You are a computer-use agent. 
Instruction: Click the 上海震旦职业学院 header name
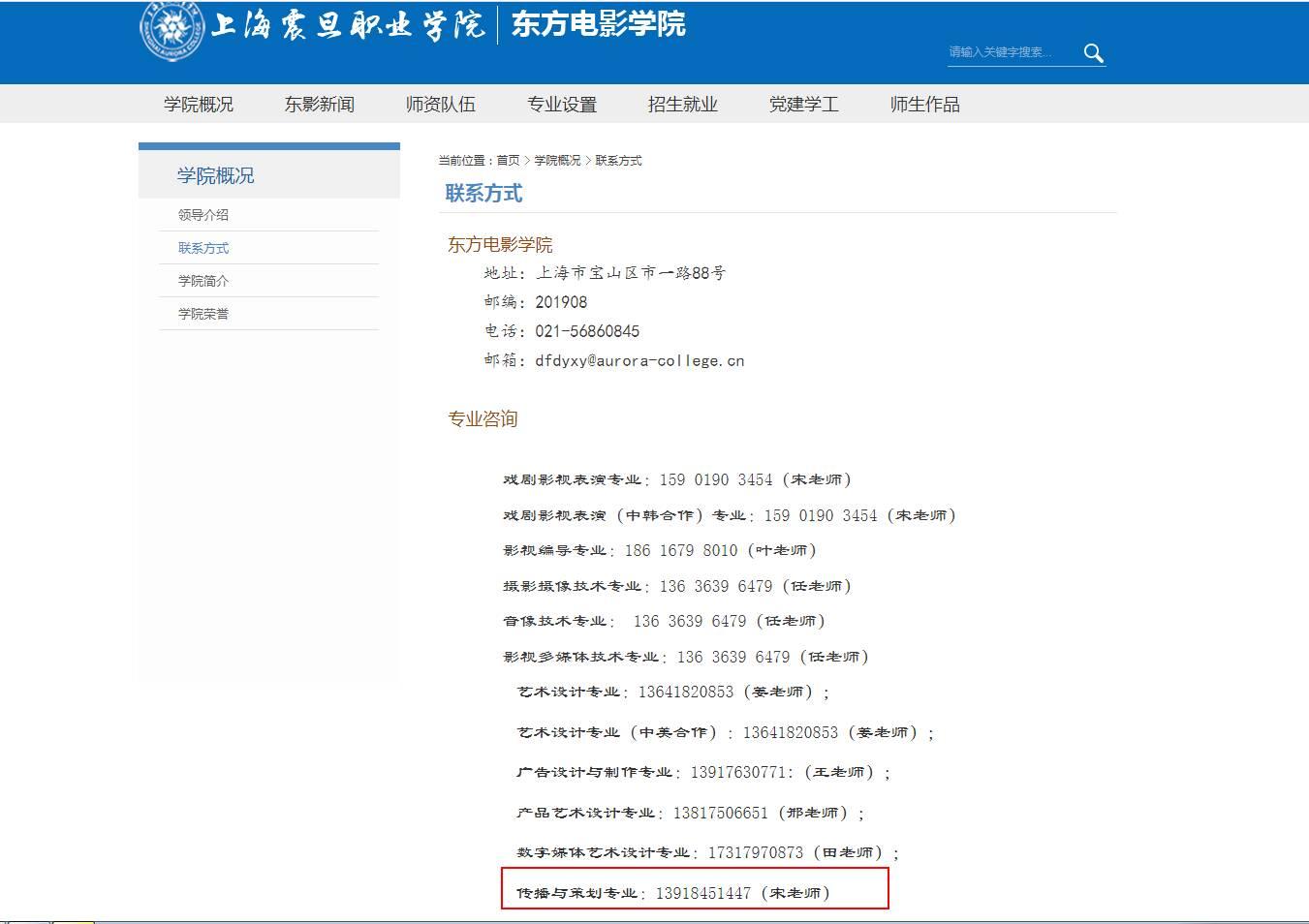pyautogui.click(x=348, y=23)
